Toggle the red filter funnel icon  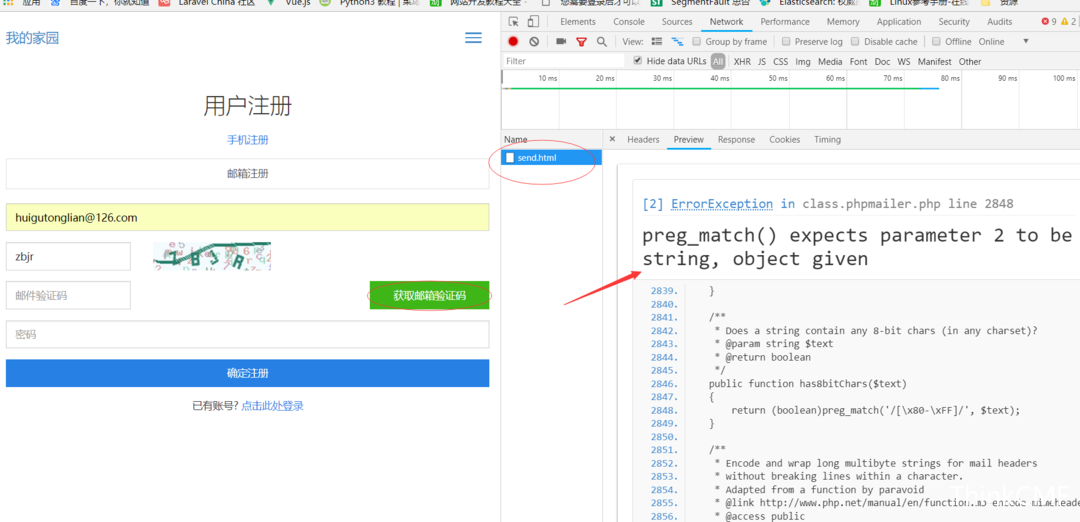581,41
